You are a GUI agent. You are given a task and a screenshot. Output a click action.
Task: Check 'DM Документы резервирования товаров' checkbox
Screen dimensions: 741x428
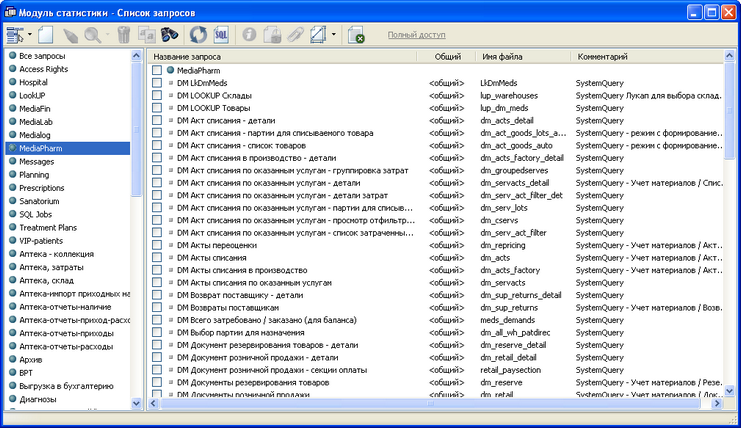tap(157, 382)
